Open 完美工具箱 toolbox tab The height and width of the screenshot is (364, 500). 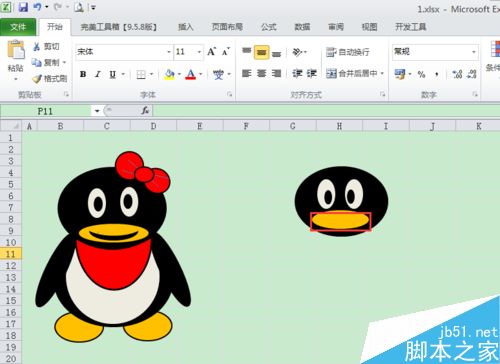pos(119,27)
